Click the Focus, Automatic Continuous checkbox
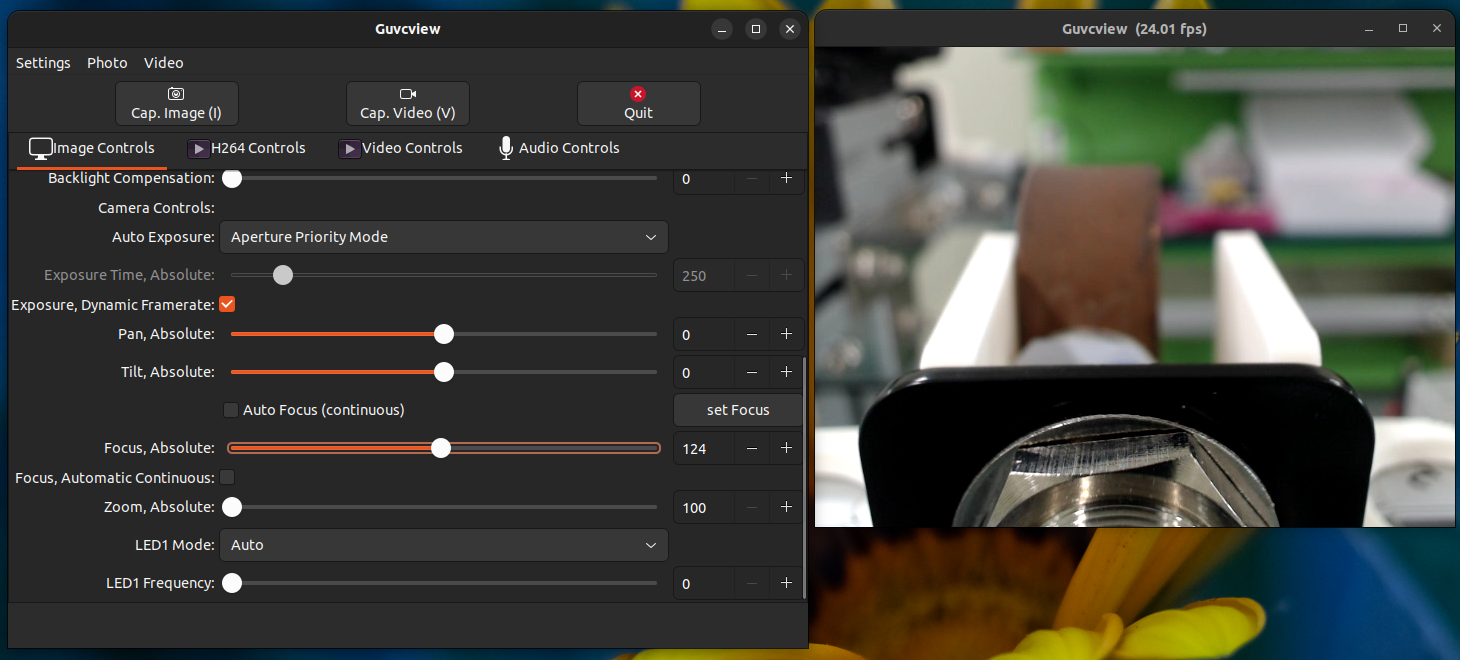The image size is (1460, 660). [x=227, y=478]
